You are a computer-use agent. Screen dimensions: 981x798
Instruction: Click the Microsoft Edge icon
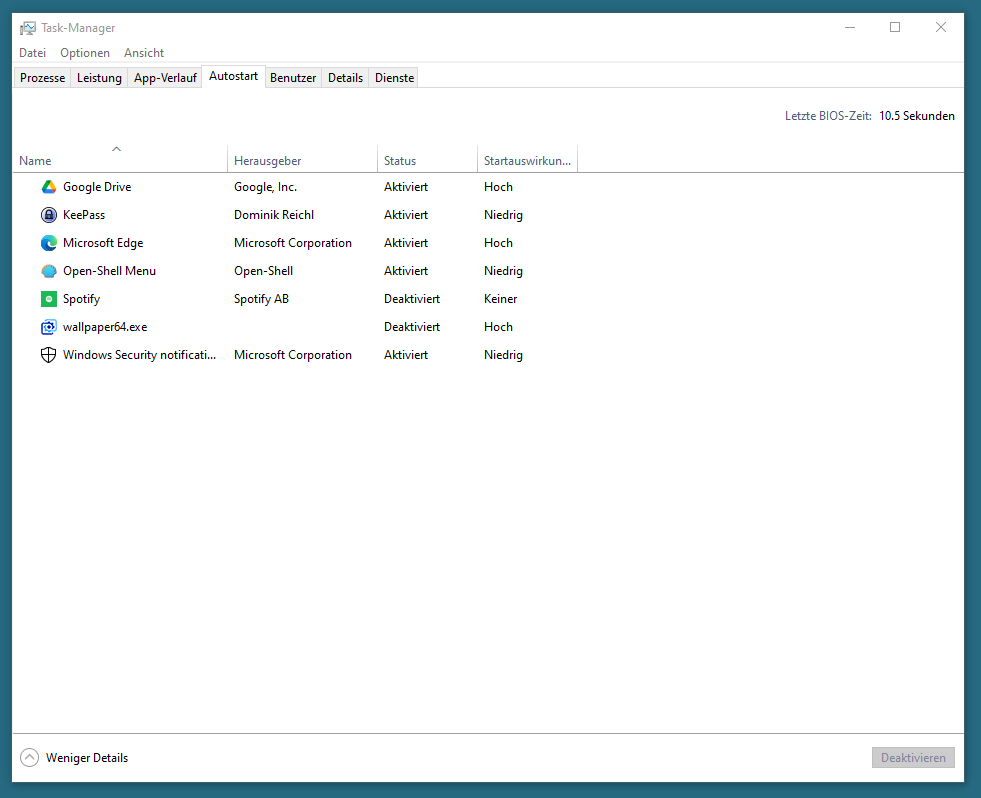(49, 243)
